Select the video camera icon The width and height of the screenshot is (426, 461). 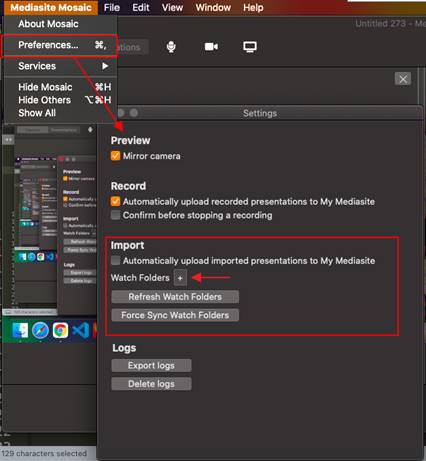211,47
